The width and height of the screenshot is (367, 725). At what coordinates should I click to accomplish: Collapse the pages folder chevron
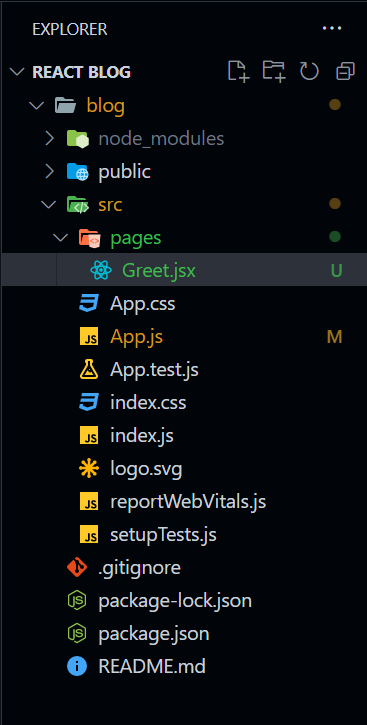[60, 237]
